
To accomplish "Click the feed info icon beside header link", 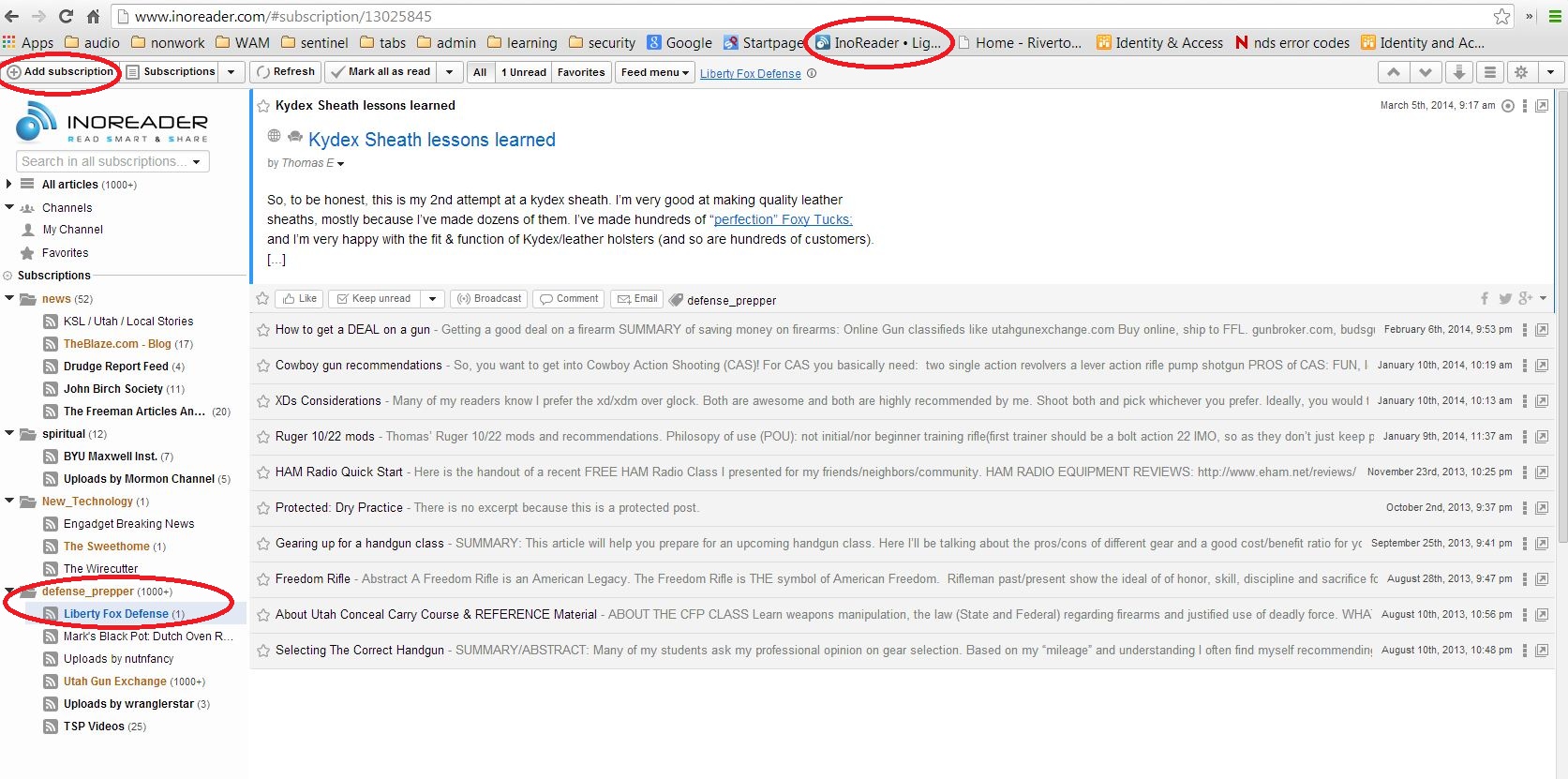I will coord(812,73).
